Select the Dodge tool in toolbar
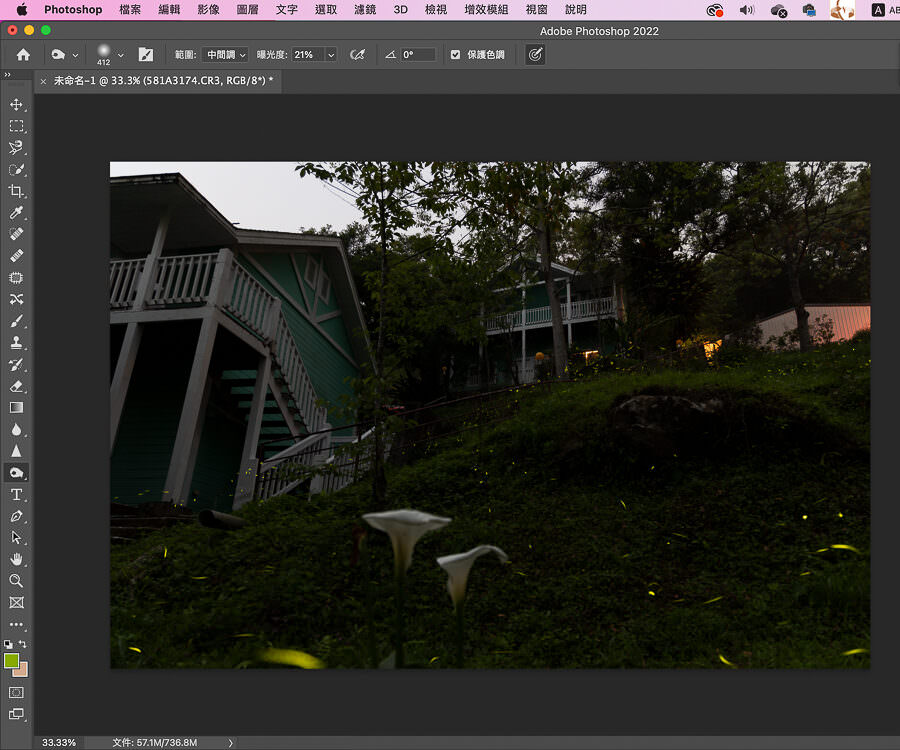 pyautogui.click(x=16, y=473)
